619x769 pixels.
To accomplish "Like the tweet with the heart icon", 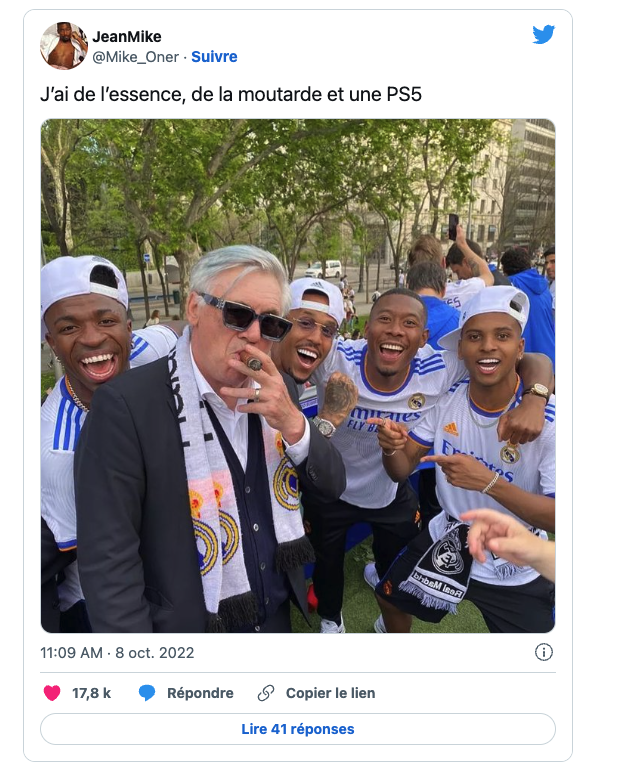I will pos(52,692).
